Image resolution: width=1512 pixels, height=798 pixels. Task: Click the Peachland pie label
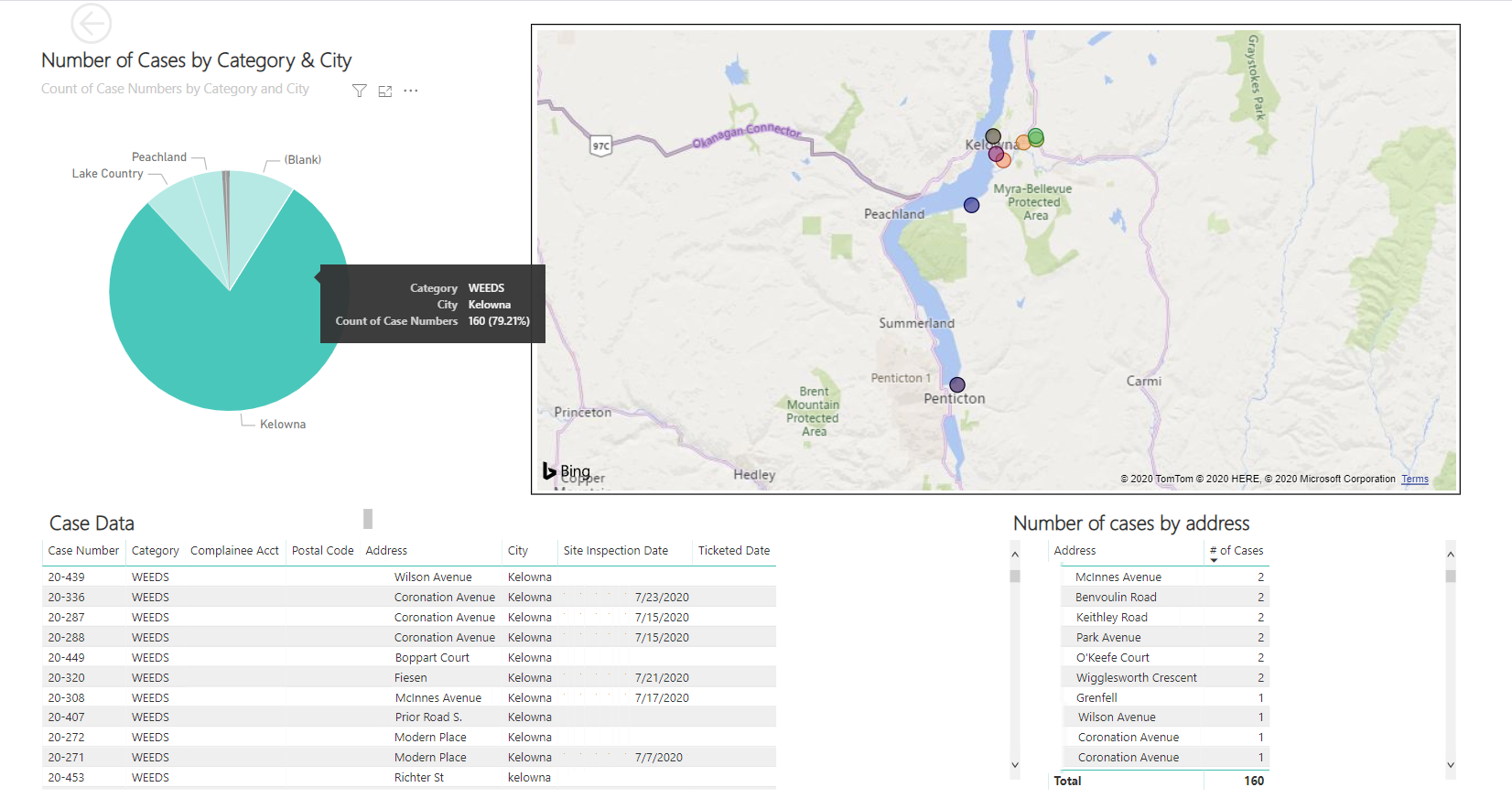click(159, 157)
